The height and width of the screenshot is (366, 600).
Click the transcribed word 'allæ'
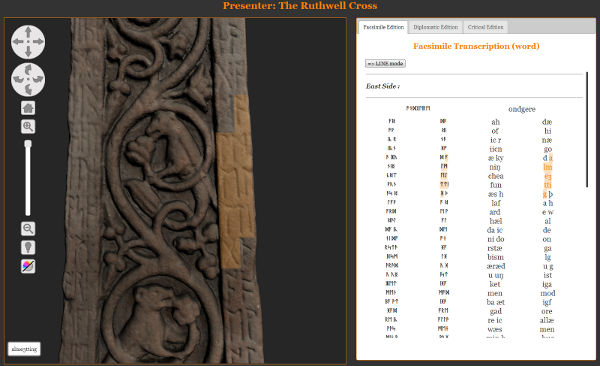point(547,320)
